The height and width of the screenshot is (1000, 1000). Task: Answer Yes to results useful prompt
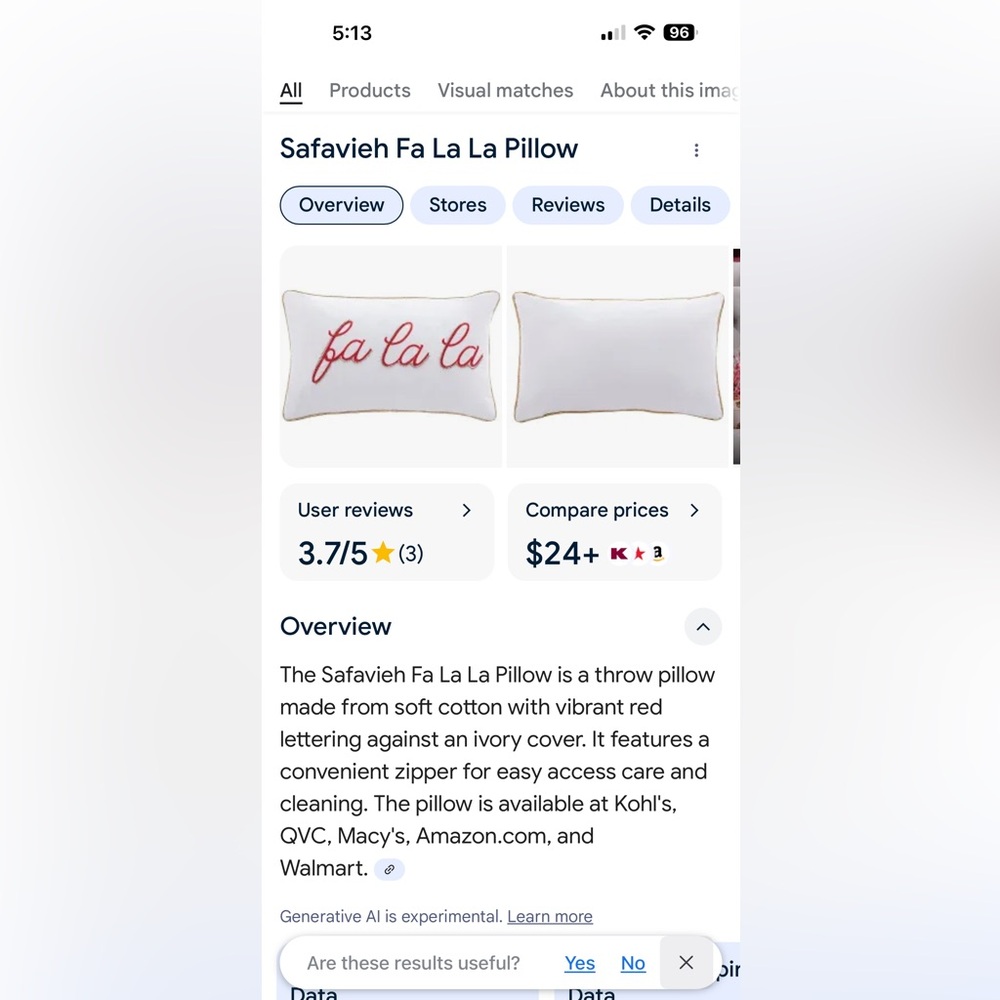pos(579,963)
